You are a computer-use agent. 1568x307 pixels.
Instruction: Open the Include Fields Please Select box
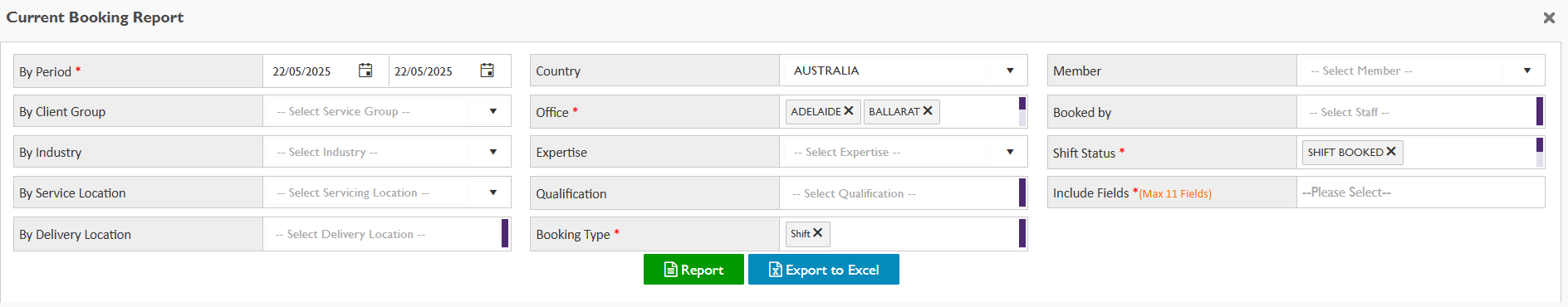1420,192
